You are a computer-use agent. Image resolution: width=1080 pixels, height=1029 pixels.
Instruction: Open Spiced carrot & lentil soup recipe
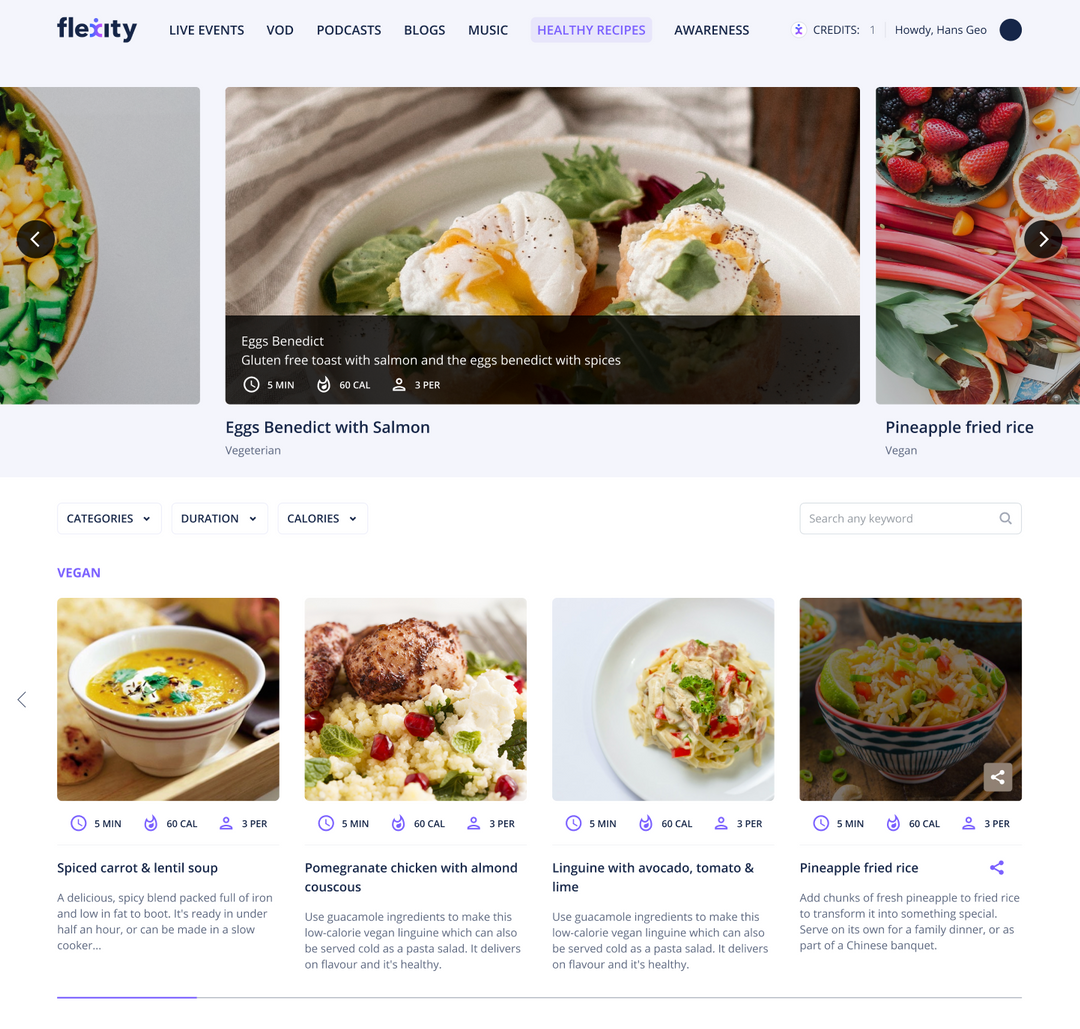tap(137, 868)
